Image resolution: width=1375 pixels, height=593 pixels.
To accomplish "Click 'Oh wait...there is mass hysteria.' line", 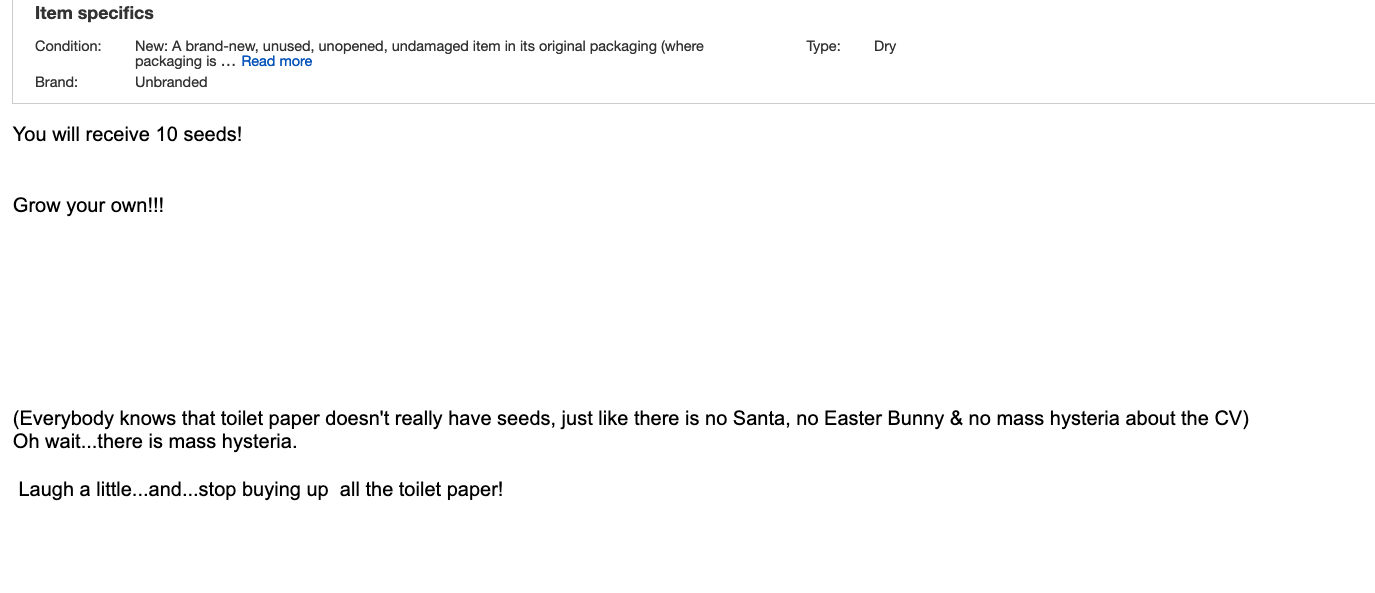I will 155,441.
